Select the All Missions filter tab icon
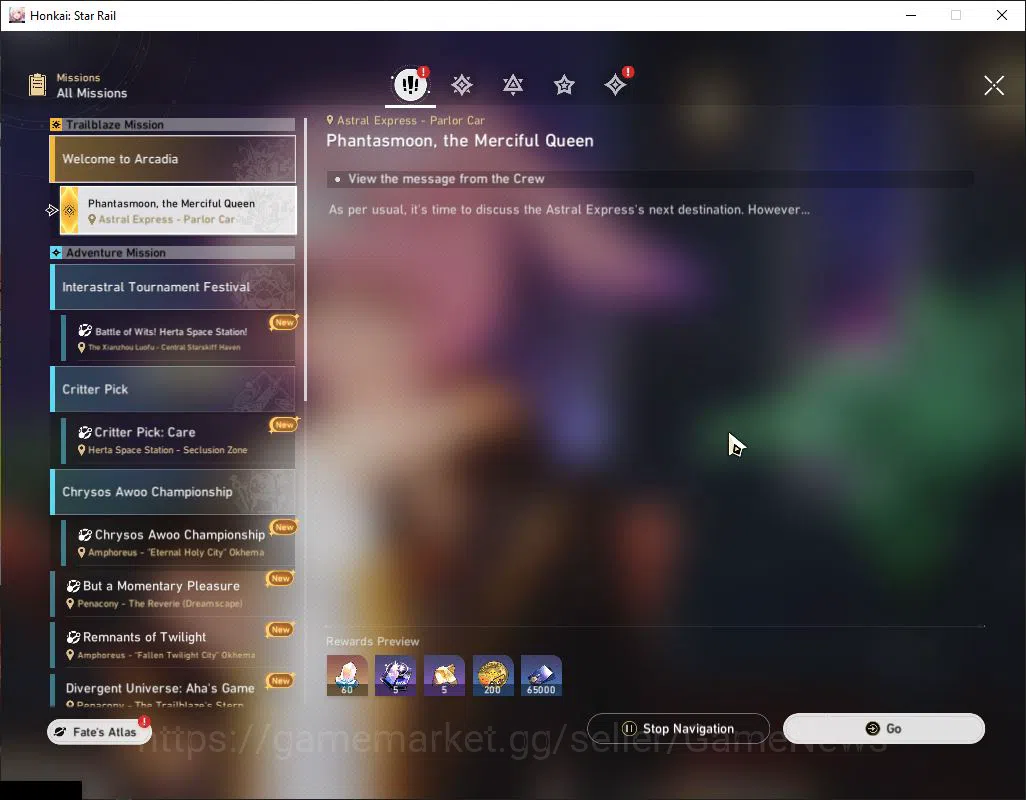This screenshot has height=800, width=1026. 410,84
